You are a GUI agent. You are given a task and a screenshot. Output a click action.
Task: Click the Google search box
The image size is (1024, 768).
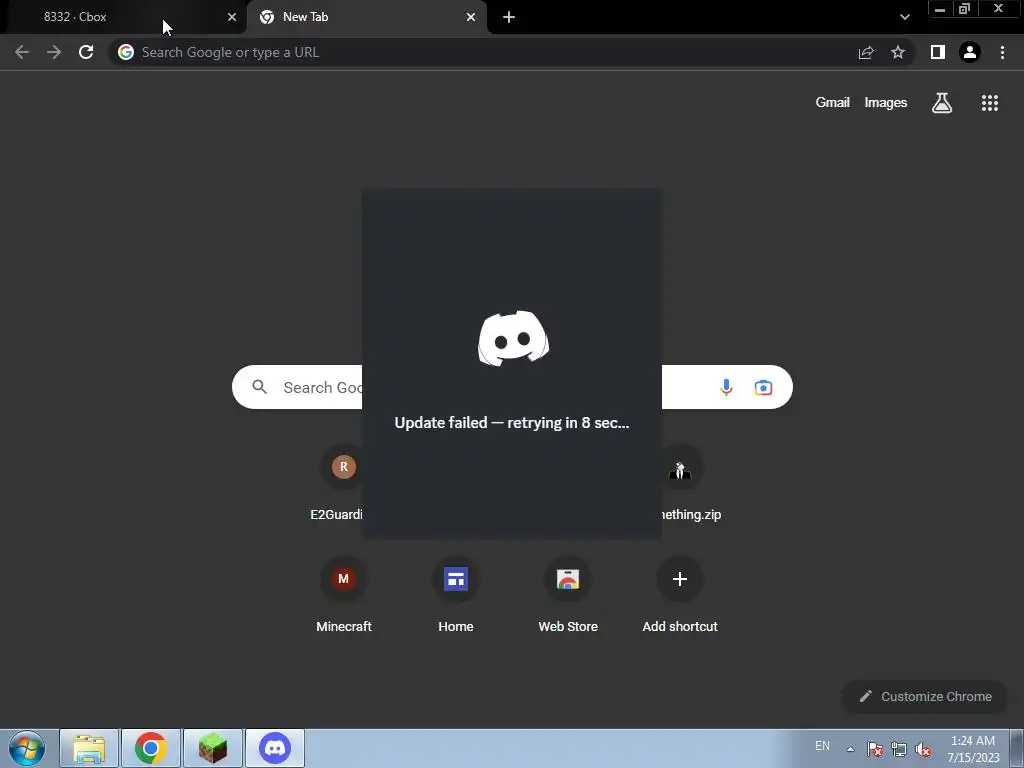(x=512, y=387)
